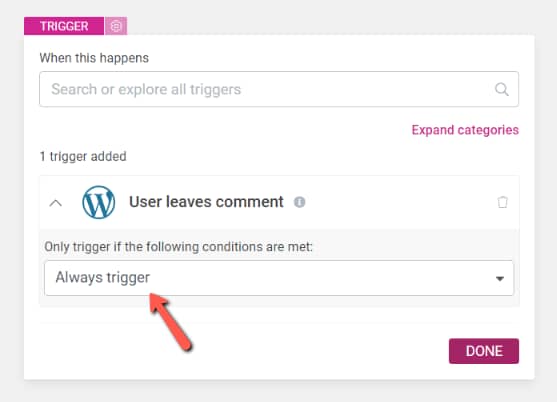This screenshot has width=557, height=402.
Task: Collapse the User leaves comment trigger chevron
Action: pos(55,203)
